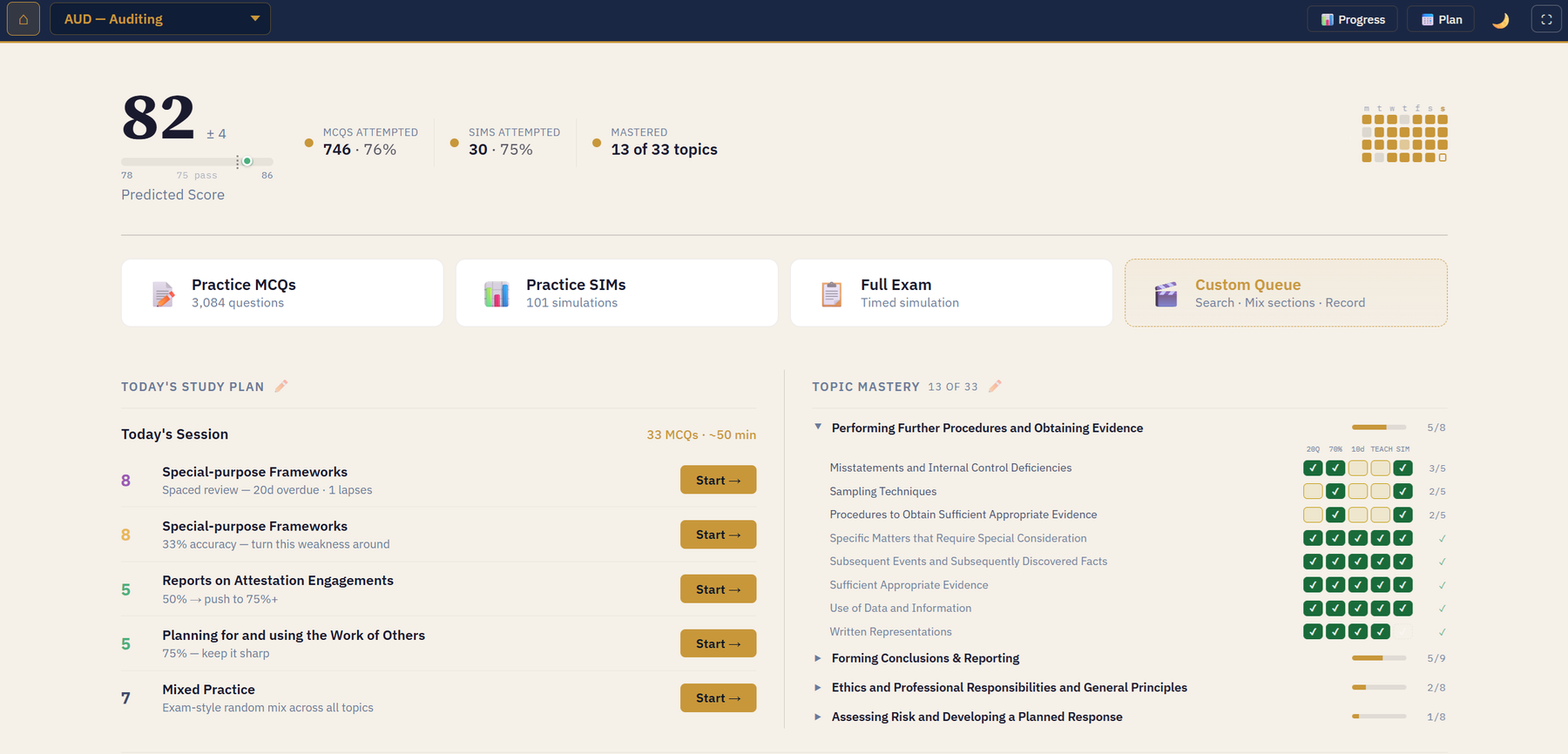1568x754 pixels.
Task: Enter fullscreen using the expand icon
Action: pyautogui.click(x=1546, y=19)
